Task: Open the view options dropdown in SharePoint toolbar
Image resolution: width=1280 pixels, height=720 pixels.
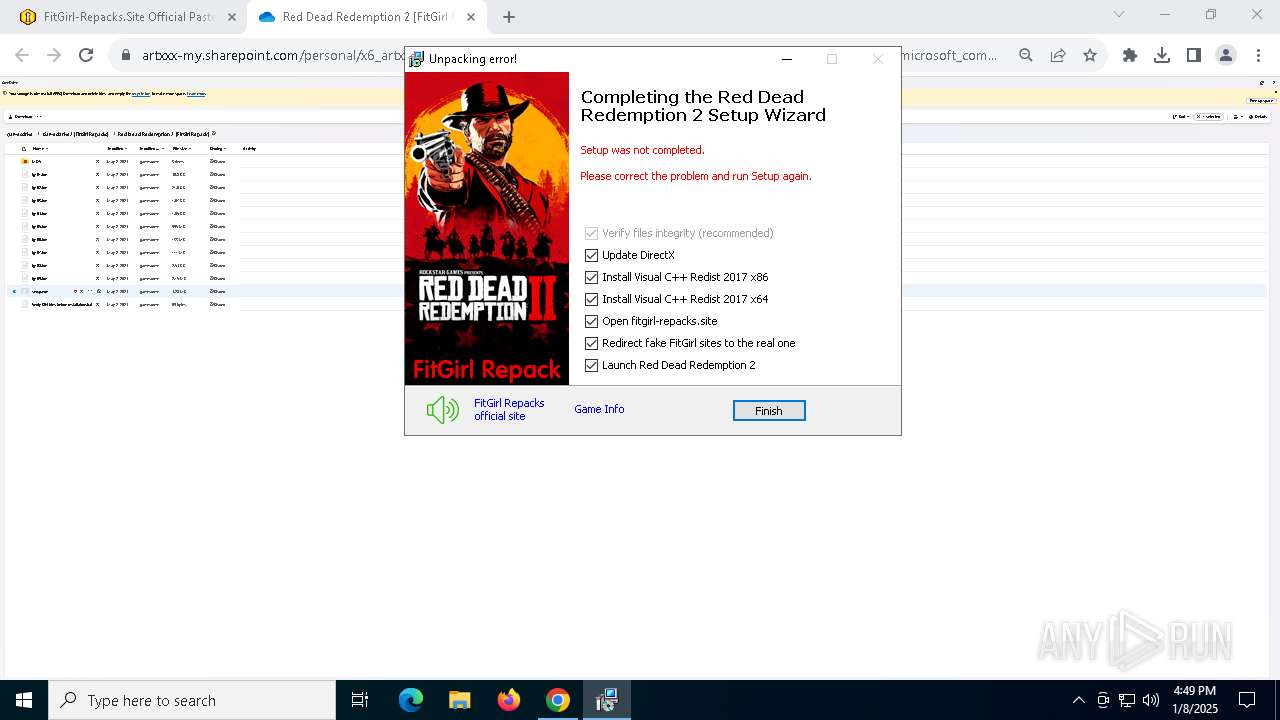Action: tap(1238, 117)
